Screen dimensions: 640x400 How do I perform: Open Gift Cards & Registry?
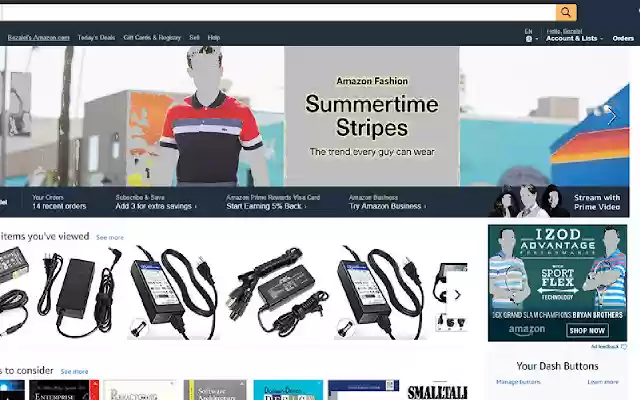point(152,38)
